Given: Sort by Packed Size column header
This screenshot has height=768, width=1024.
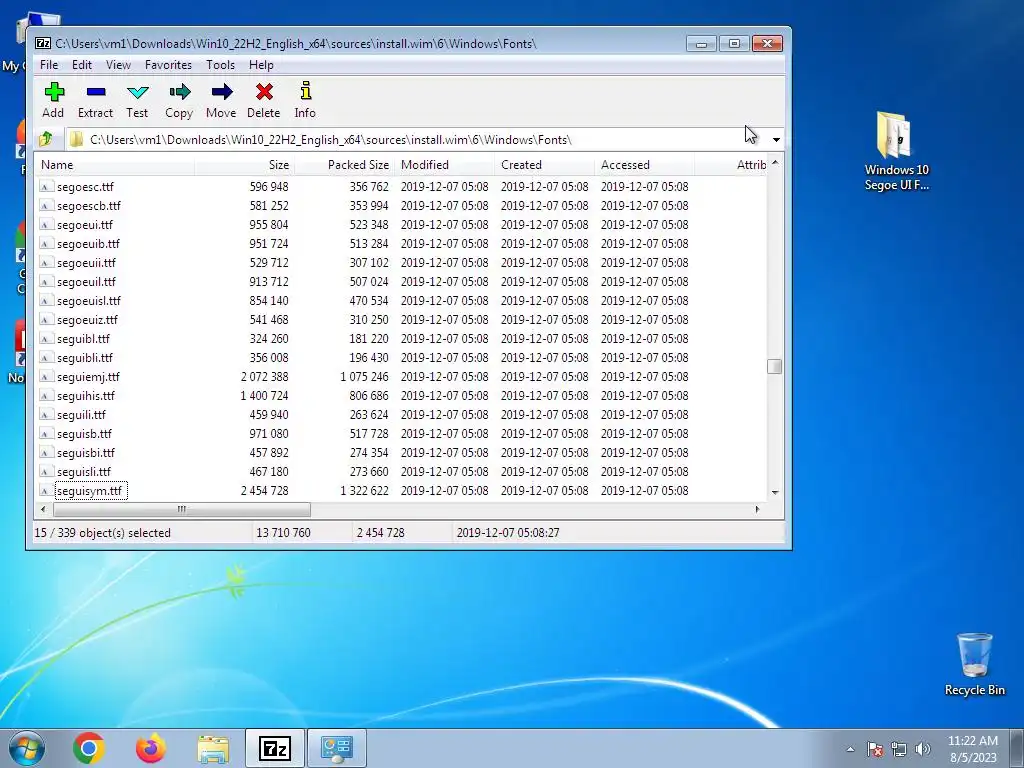Looking at the screenshot, I should pyautogui.click(x=344, y=165).
